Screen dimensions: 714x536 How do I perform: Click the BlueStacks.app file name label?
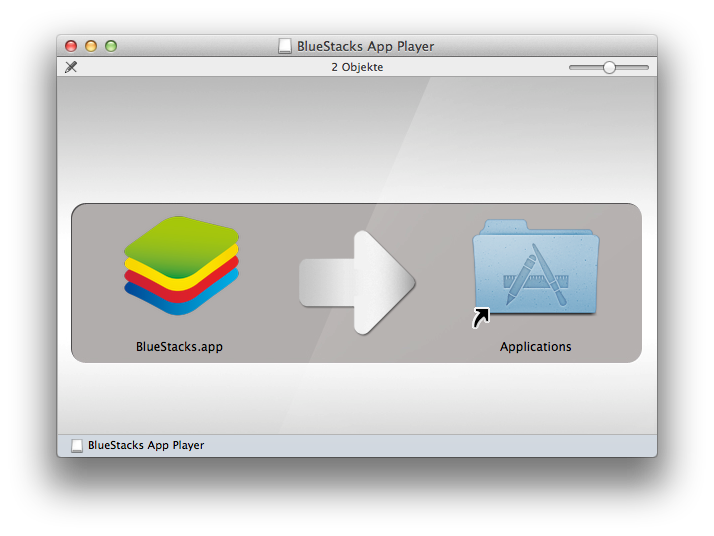pyautogui.click(x=179, y=347)
